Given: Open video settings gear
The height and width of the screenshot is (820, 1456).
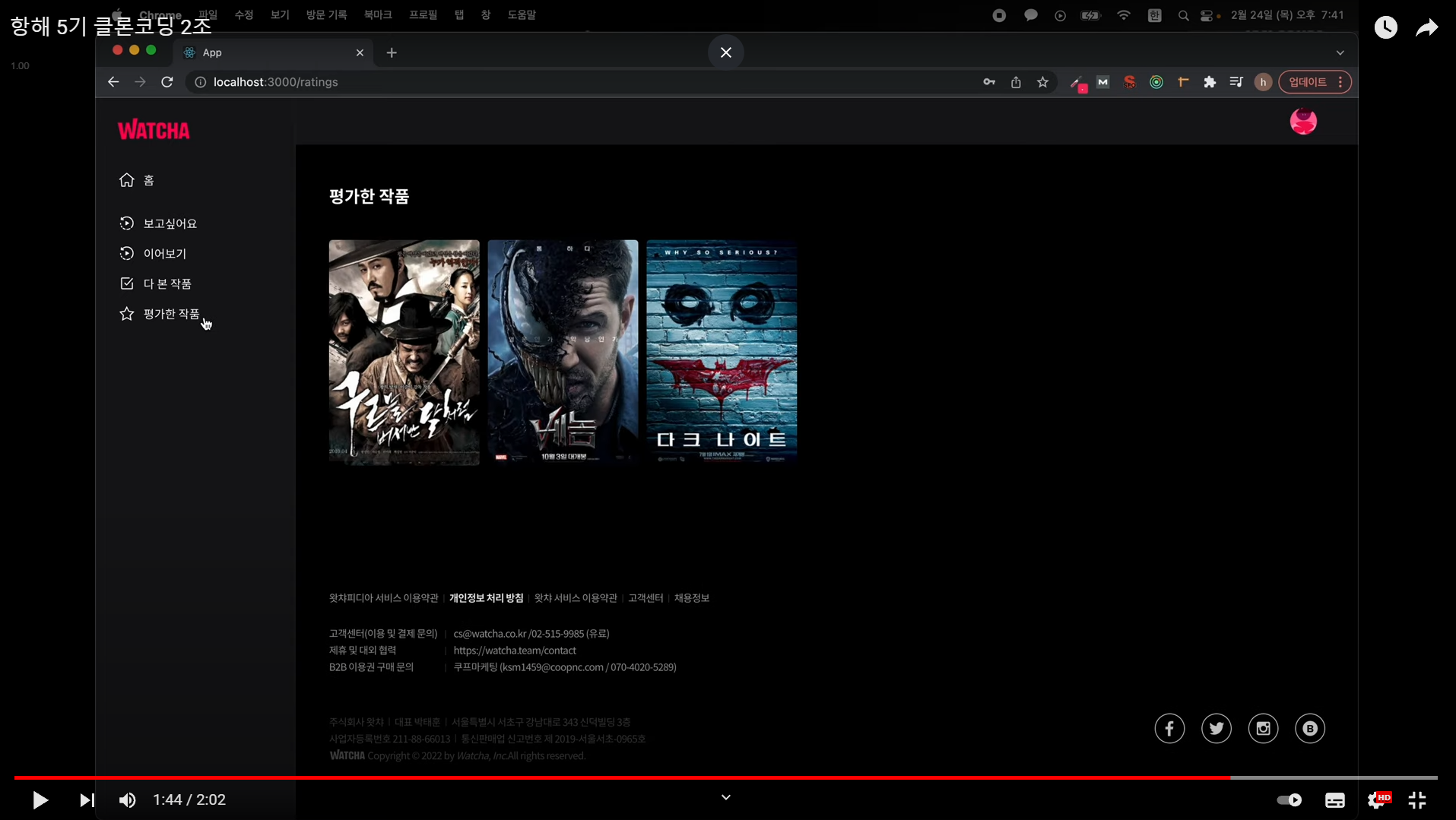Looking at the screenshot, I should pyautogui.click(x=1378, y=799).
